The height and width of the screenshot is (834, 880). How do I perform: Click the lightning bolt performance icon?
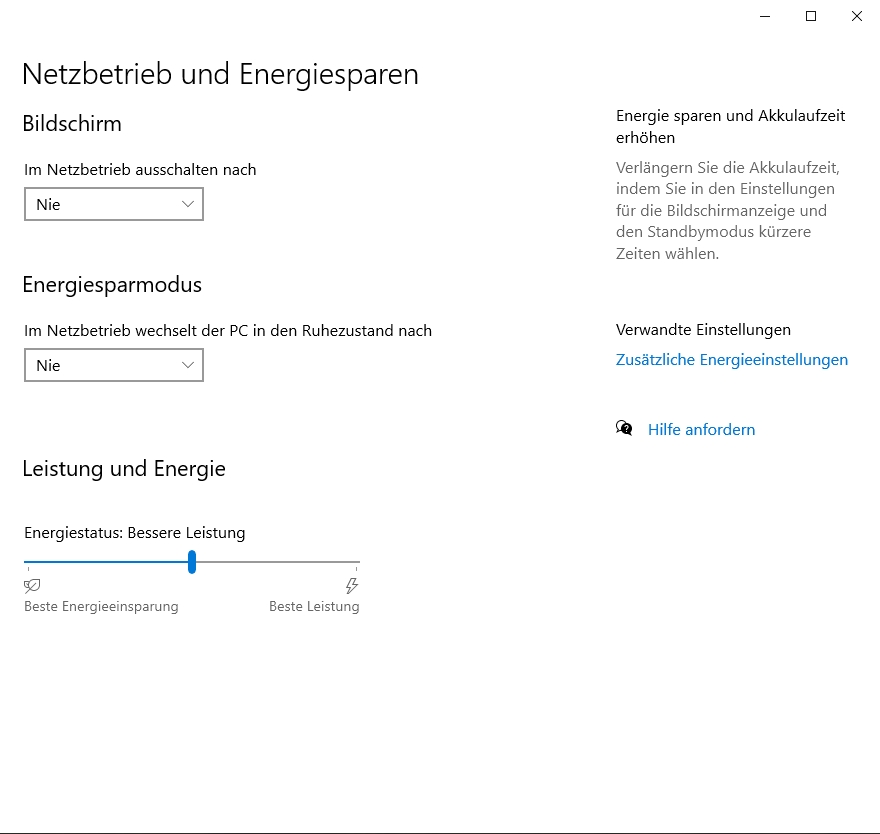(352, 586)
